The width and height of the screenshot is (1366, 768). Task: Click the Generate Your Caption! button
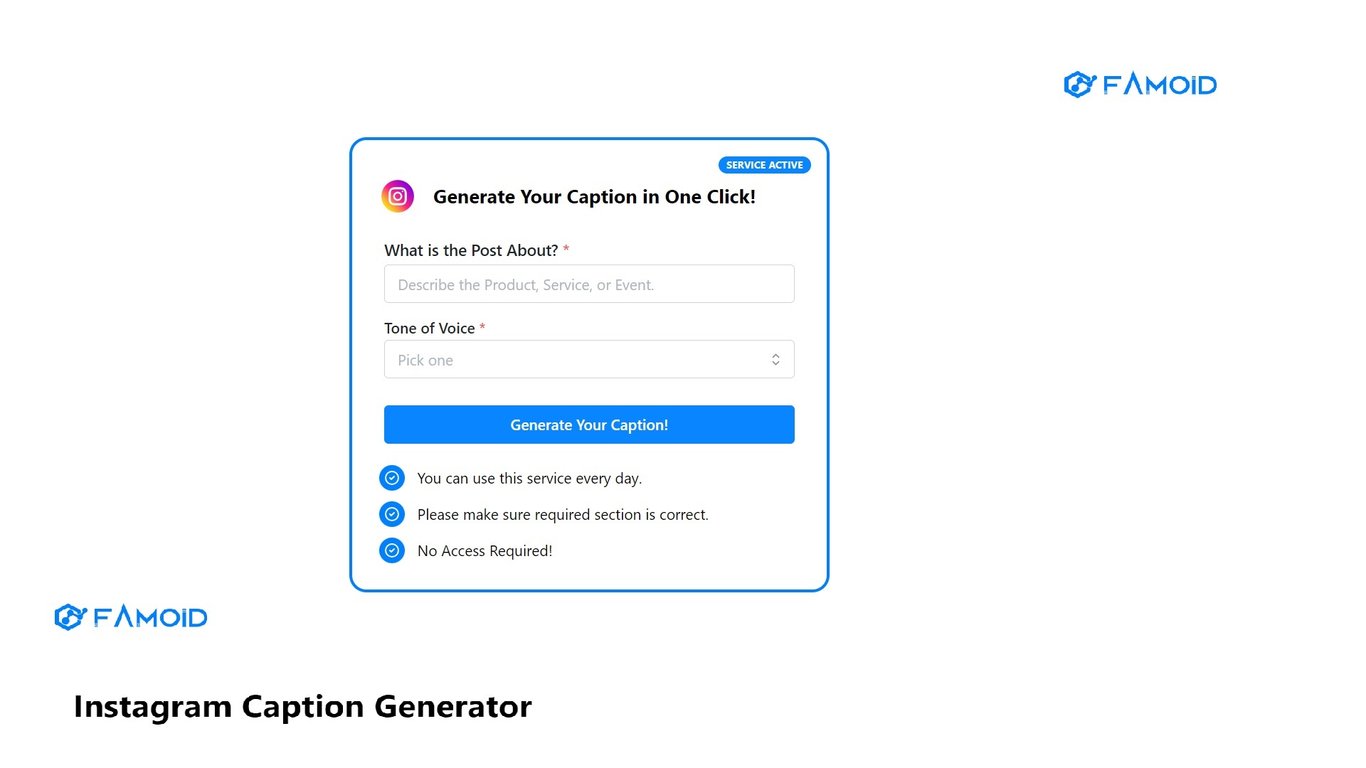[x=589, y=425]
